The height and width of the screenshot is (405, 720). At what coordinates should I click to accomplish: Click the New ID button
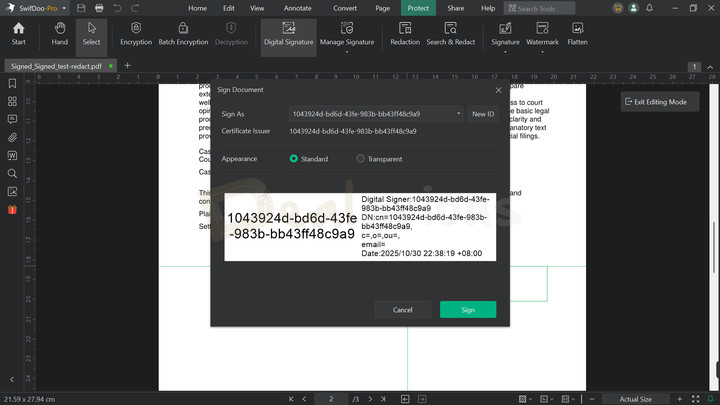coord(483,114)
